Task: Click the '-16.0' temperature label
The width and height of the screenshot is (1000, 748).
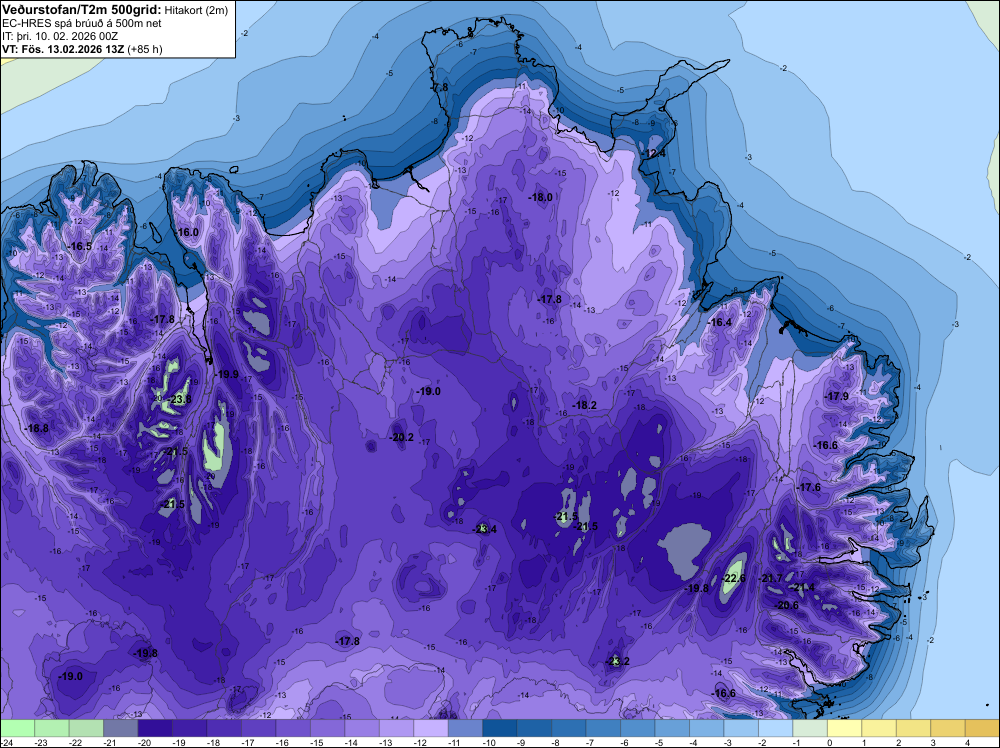Action: (187, 232)
